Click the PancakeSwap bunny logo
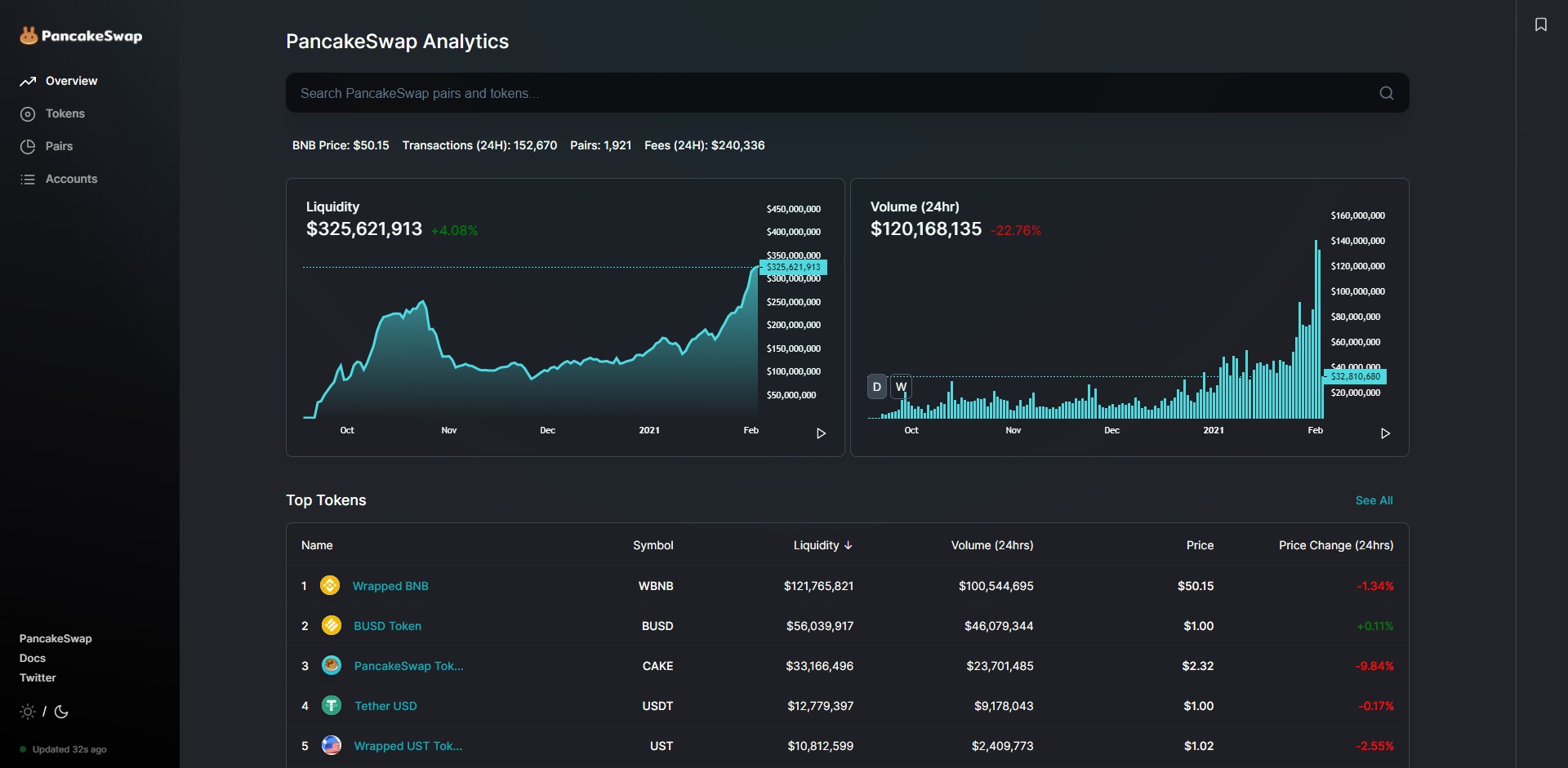The width and height of the screenshot is (1568, 768). tap(29, 35)
